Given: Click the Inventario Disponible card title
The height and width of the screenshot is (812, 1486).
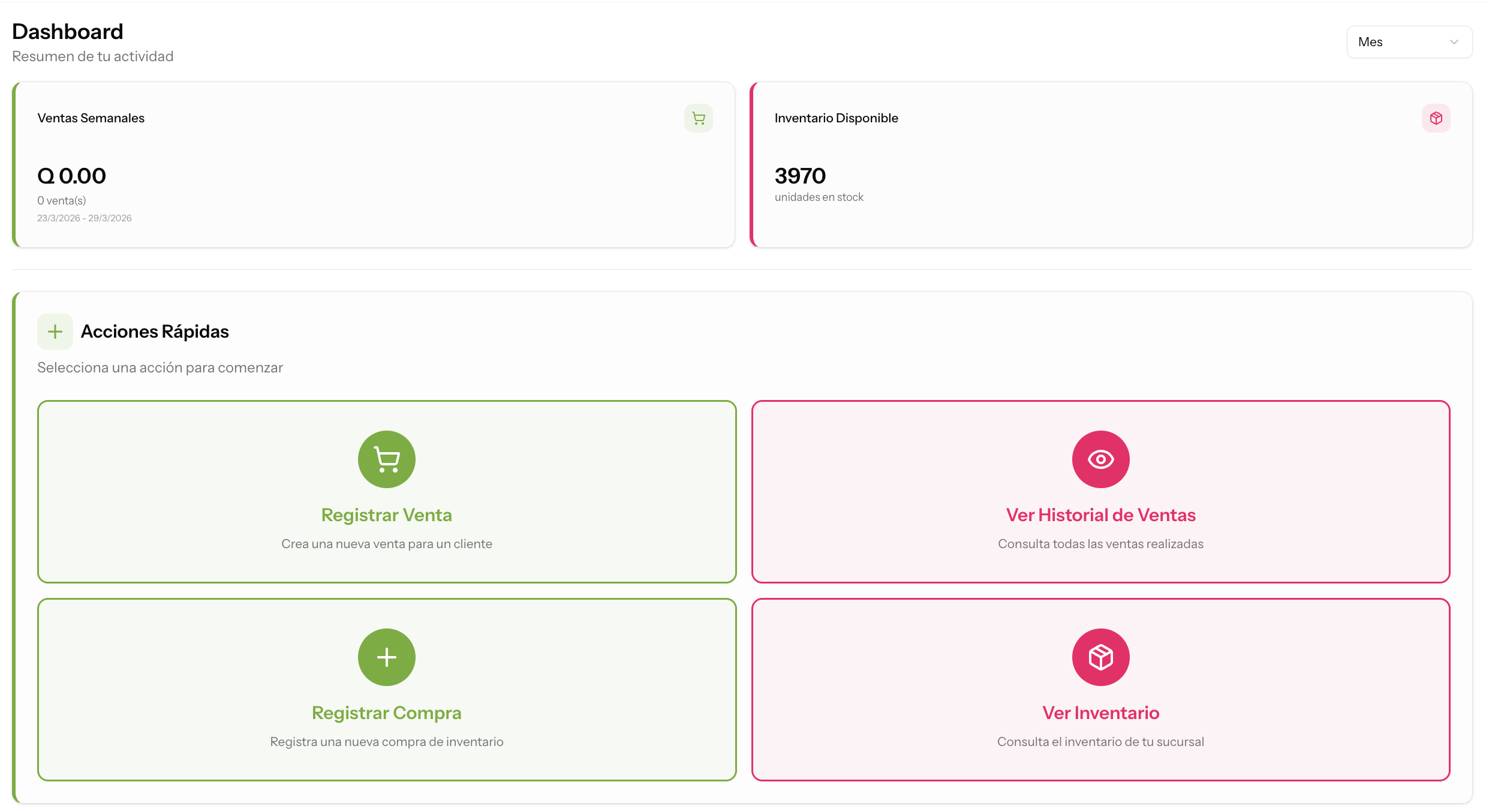Looking at the screenshot, I should click(837, 118).
